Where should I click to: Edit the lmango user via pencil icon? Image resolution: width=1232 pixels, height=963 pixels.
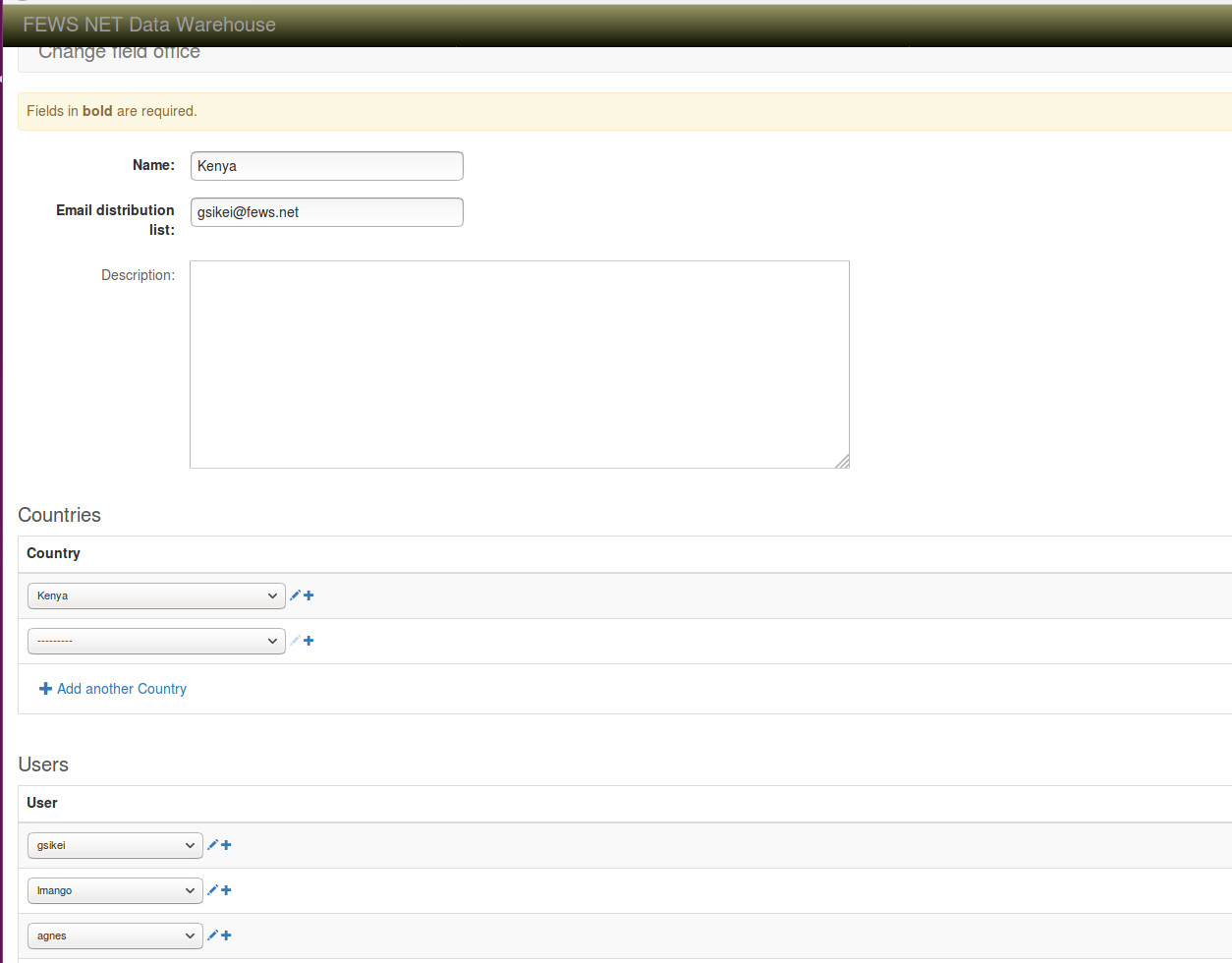[212, 890]
